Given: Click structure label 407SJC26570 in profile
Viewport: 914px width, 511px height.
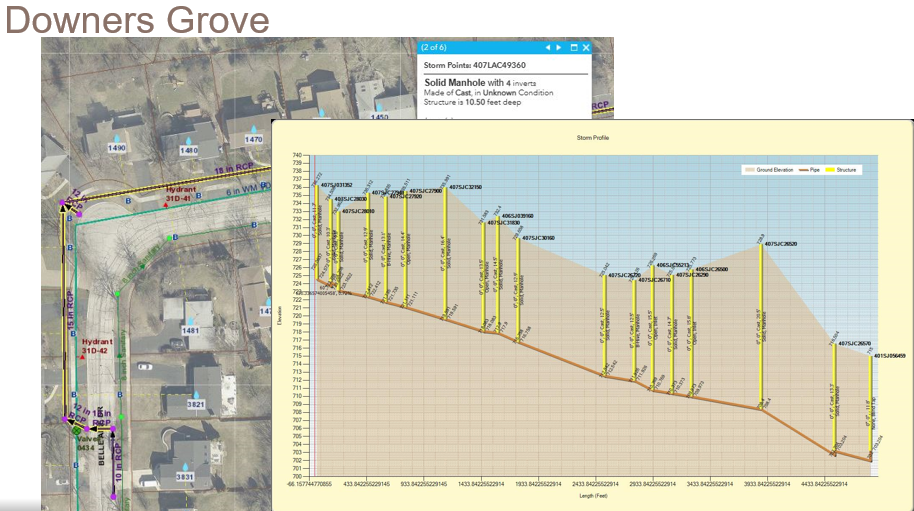Looking at the screenshot, I should coord(855,344).
